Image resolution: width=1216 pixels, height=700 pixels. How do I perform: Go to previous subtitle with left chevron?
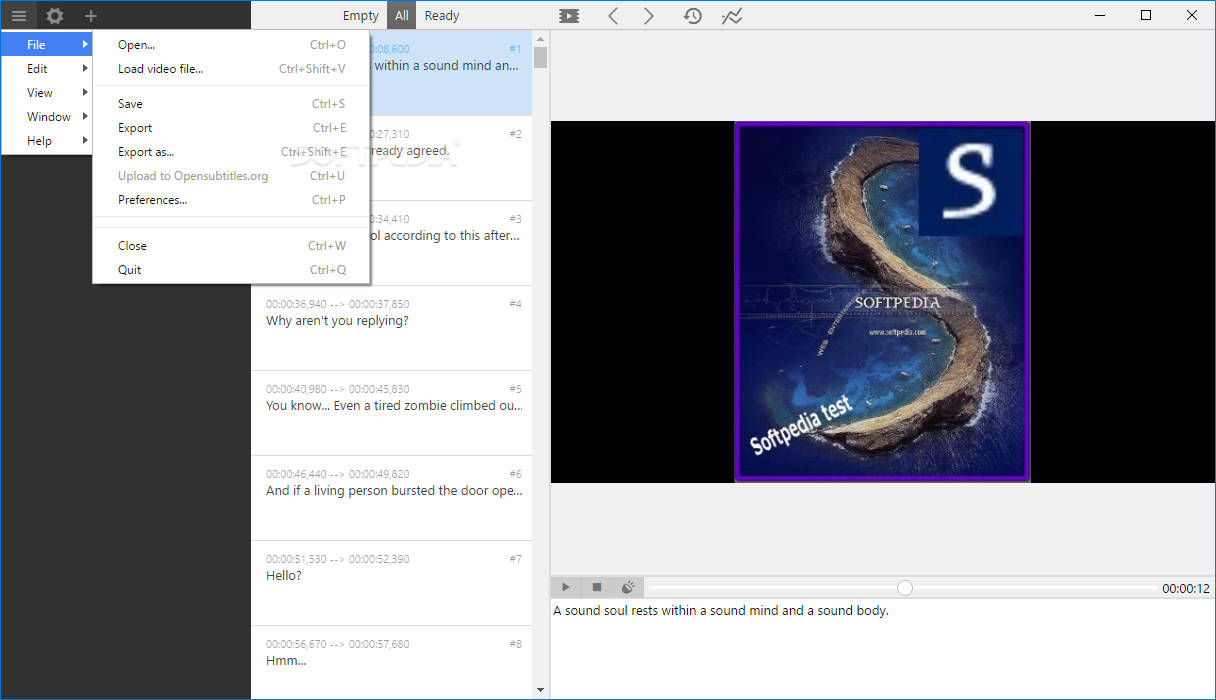click(613, 16)
